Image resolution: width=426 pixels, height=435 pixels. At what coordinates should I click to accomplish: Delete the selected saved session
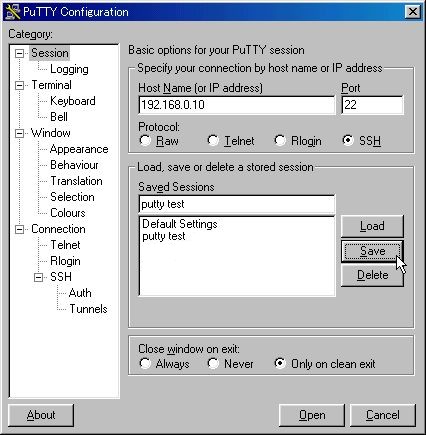coord(372,275)
